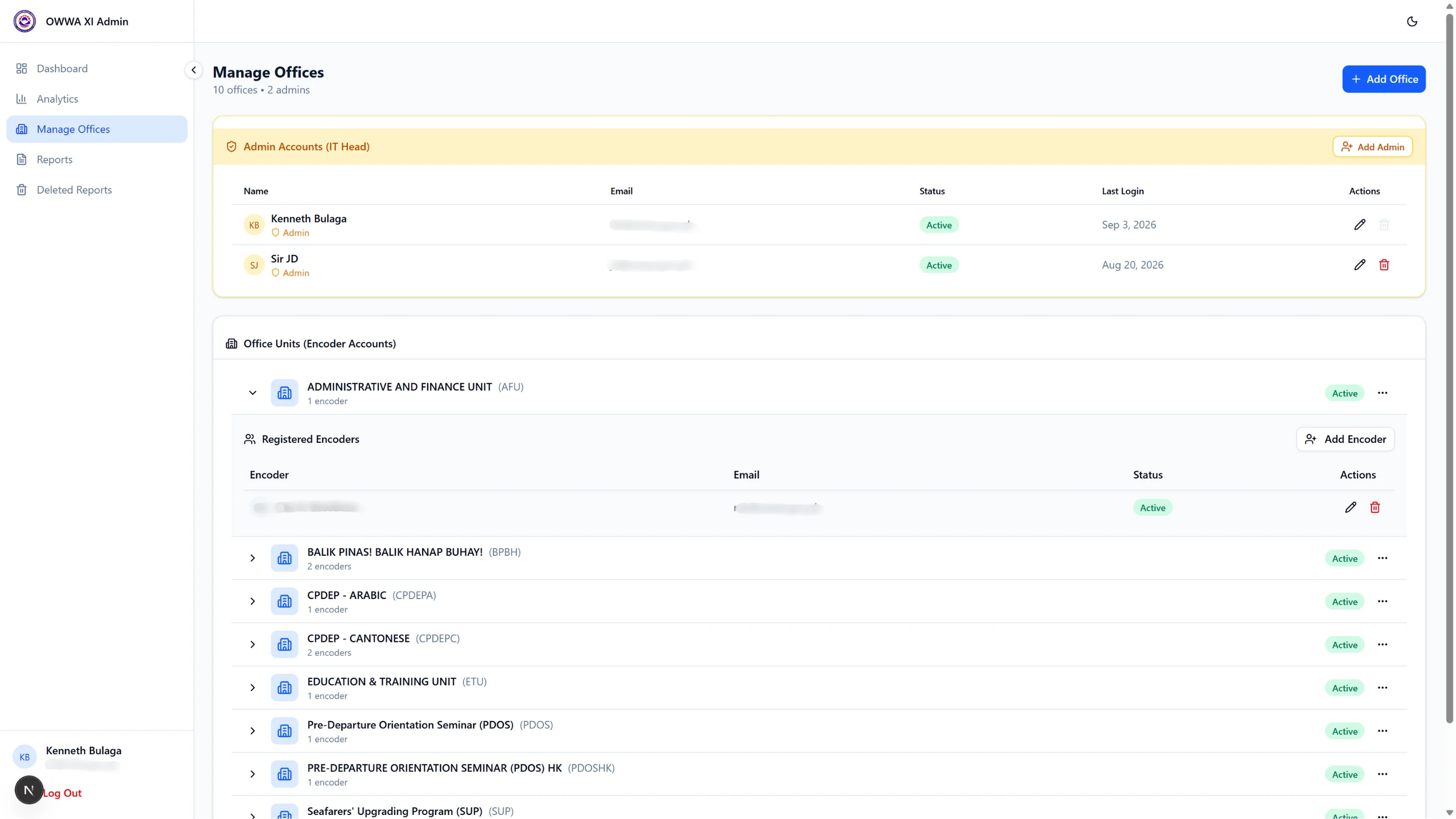The image size is (1456, 819).
Task: Click BPBH office building icon
Action: (x=284, y=558)
